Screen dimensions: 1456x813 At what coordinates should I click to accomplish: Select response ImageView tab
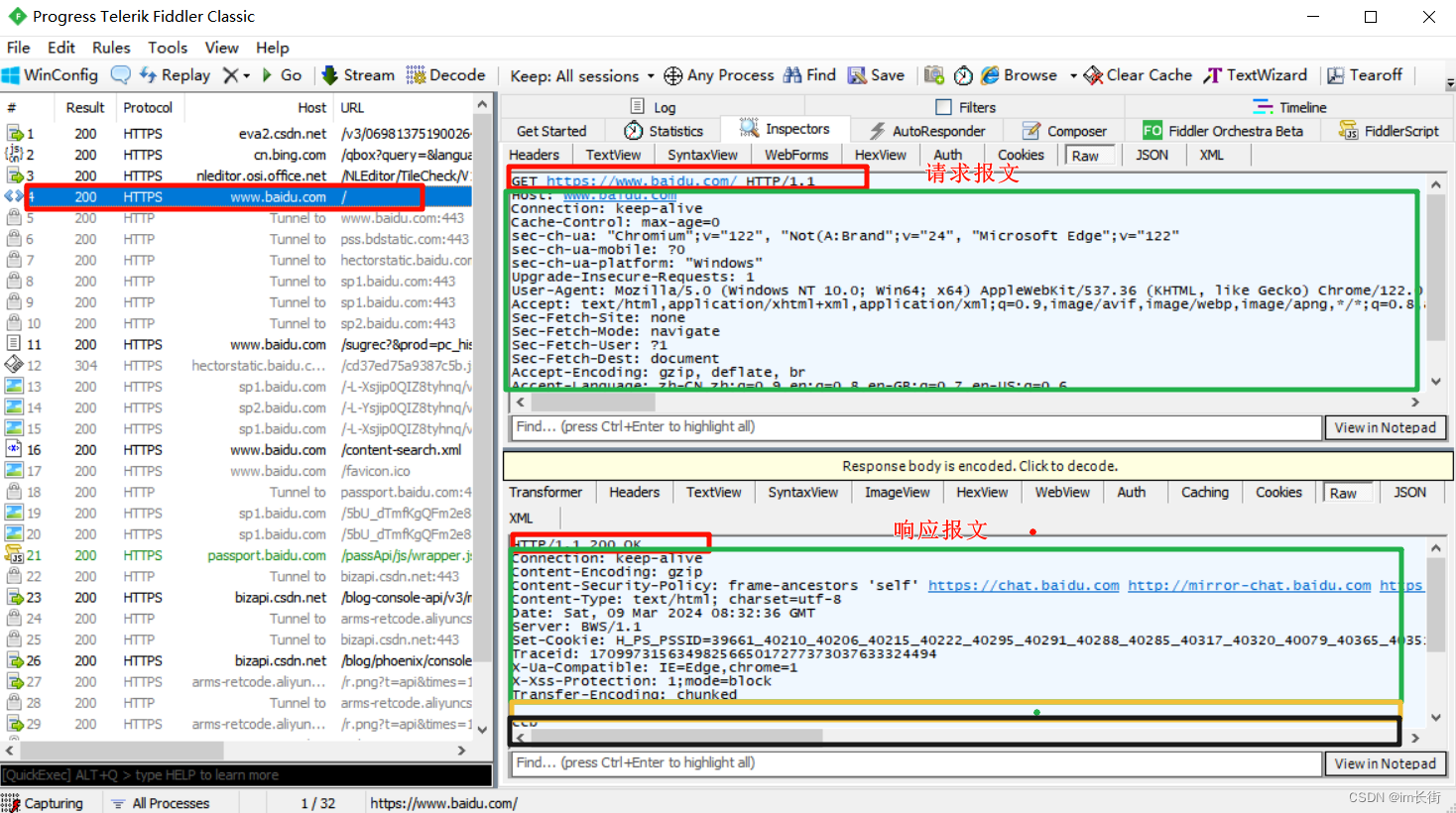tap(898, 492)
